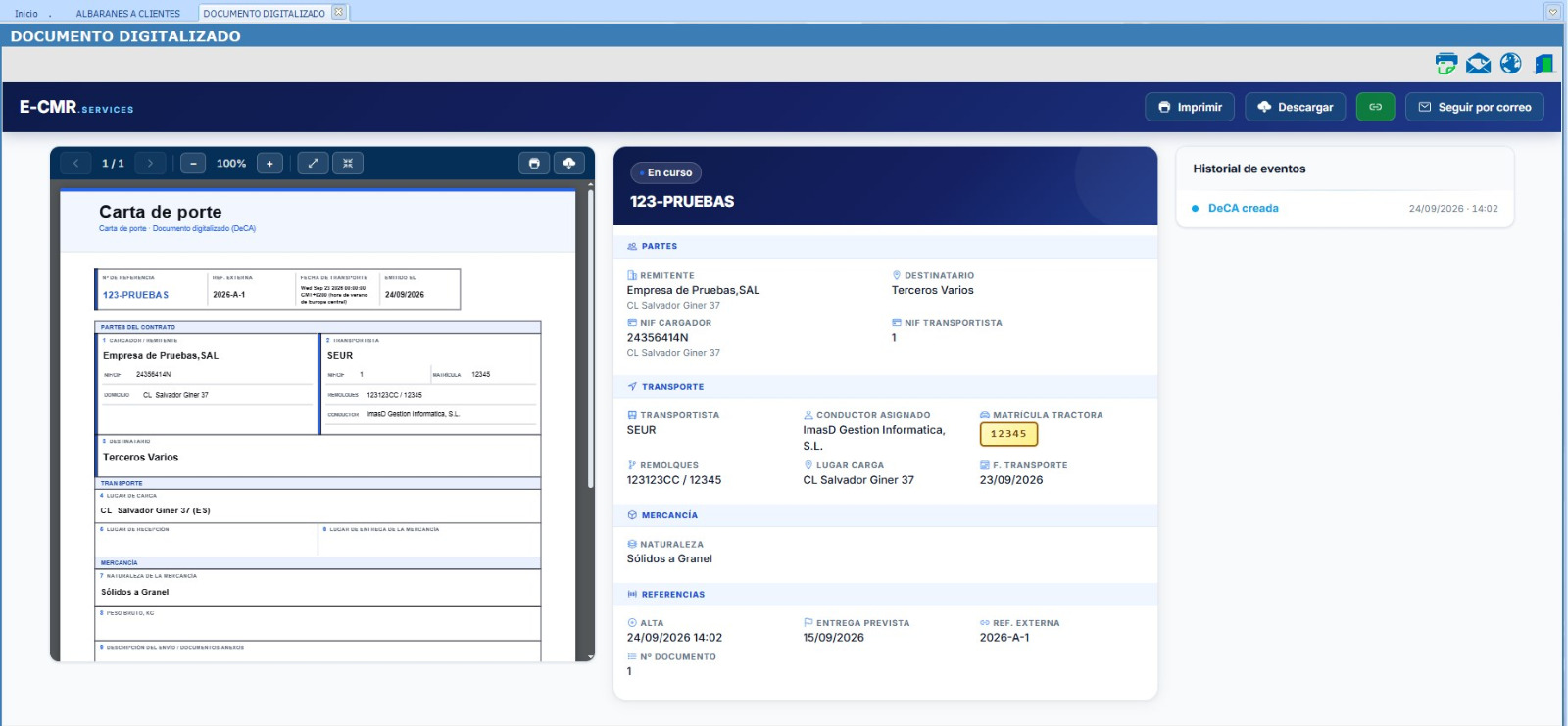1568x726 pixels.
Task: Click naturaleza value Sólidos a Granel
Action: click(669, 558)
